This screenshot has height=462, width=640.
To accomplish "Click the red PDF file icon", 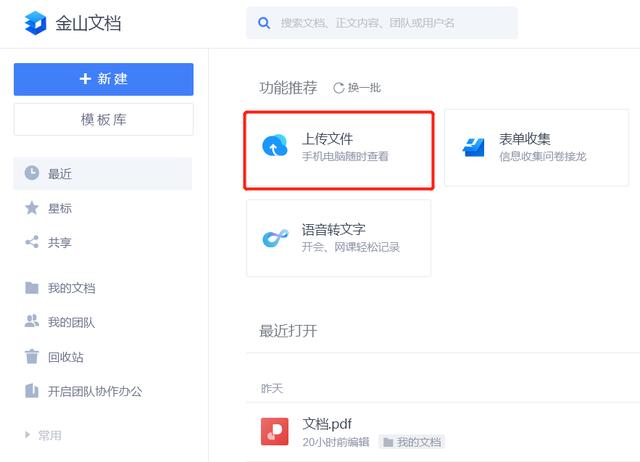I will [275, 431].
